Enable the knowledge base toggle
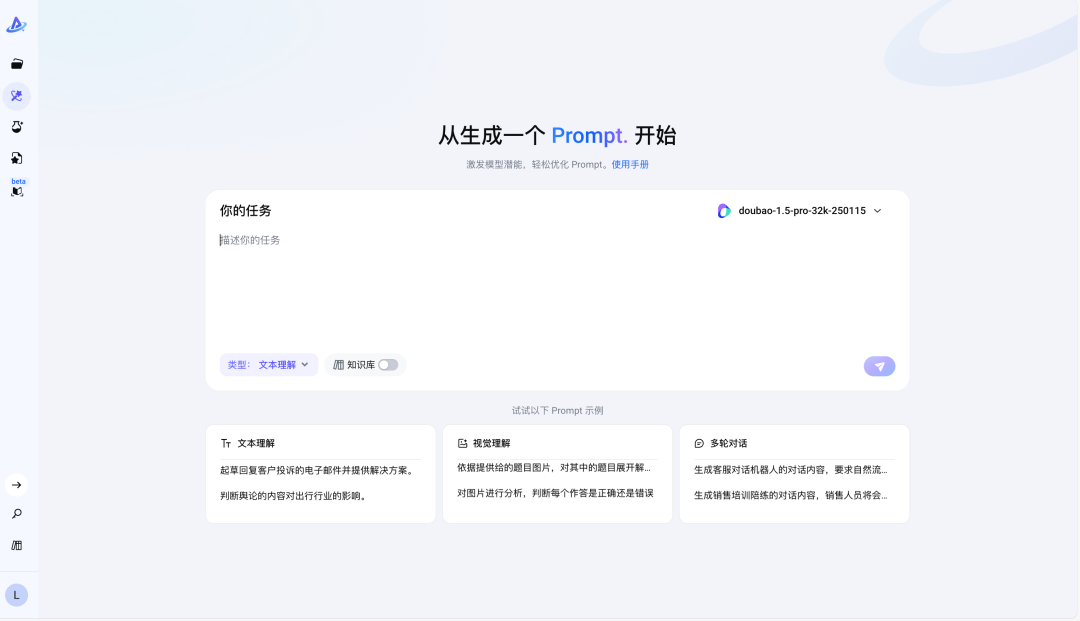This screenshot has width=1080, height=621. pos(386,364)
